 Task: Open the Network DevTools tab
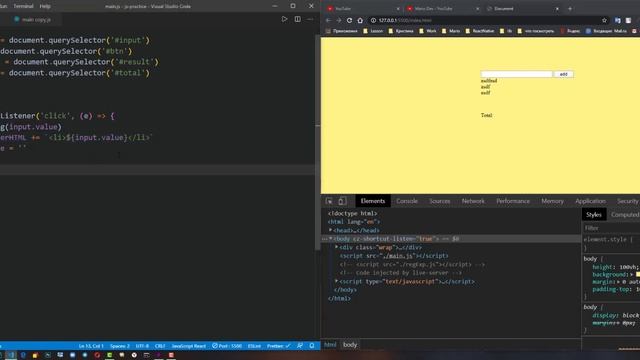pyautogui.click(x=473, y=201)
